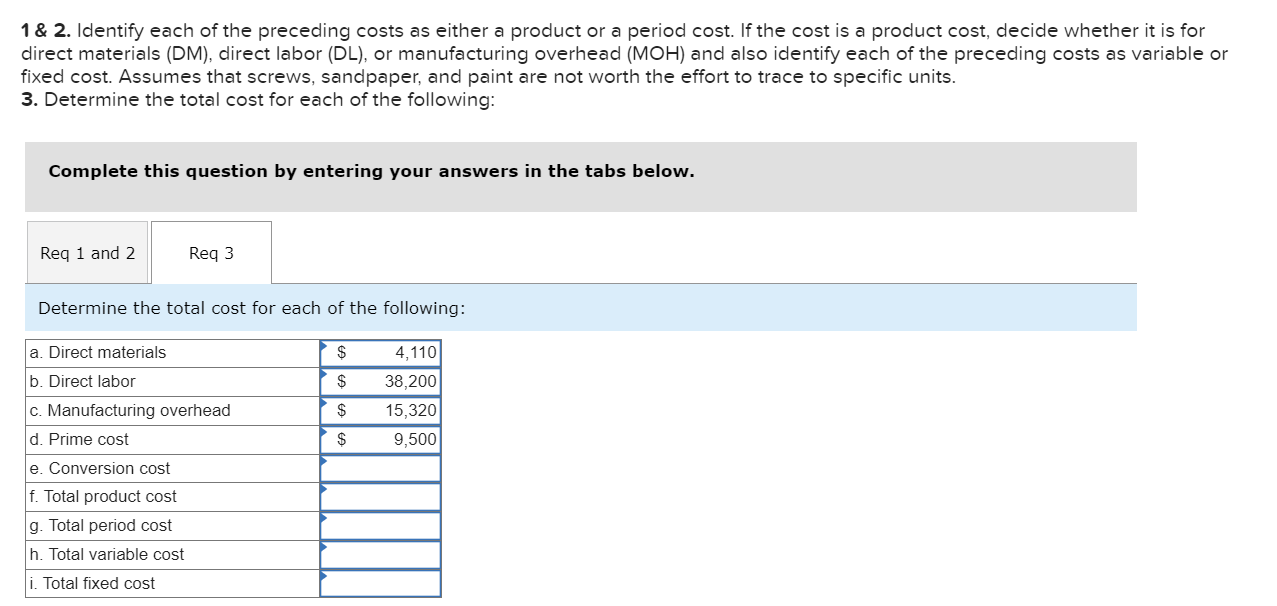Open the marker on the Prime cost row
This screenshot has width=1277, height=606.
(323, 433)
